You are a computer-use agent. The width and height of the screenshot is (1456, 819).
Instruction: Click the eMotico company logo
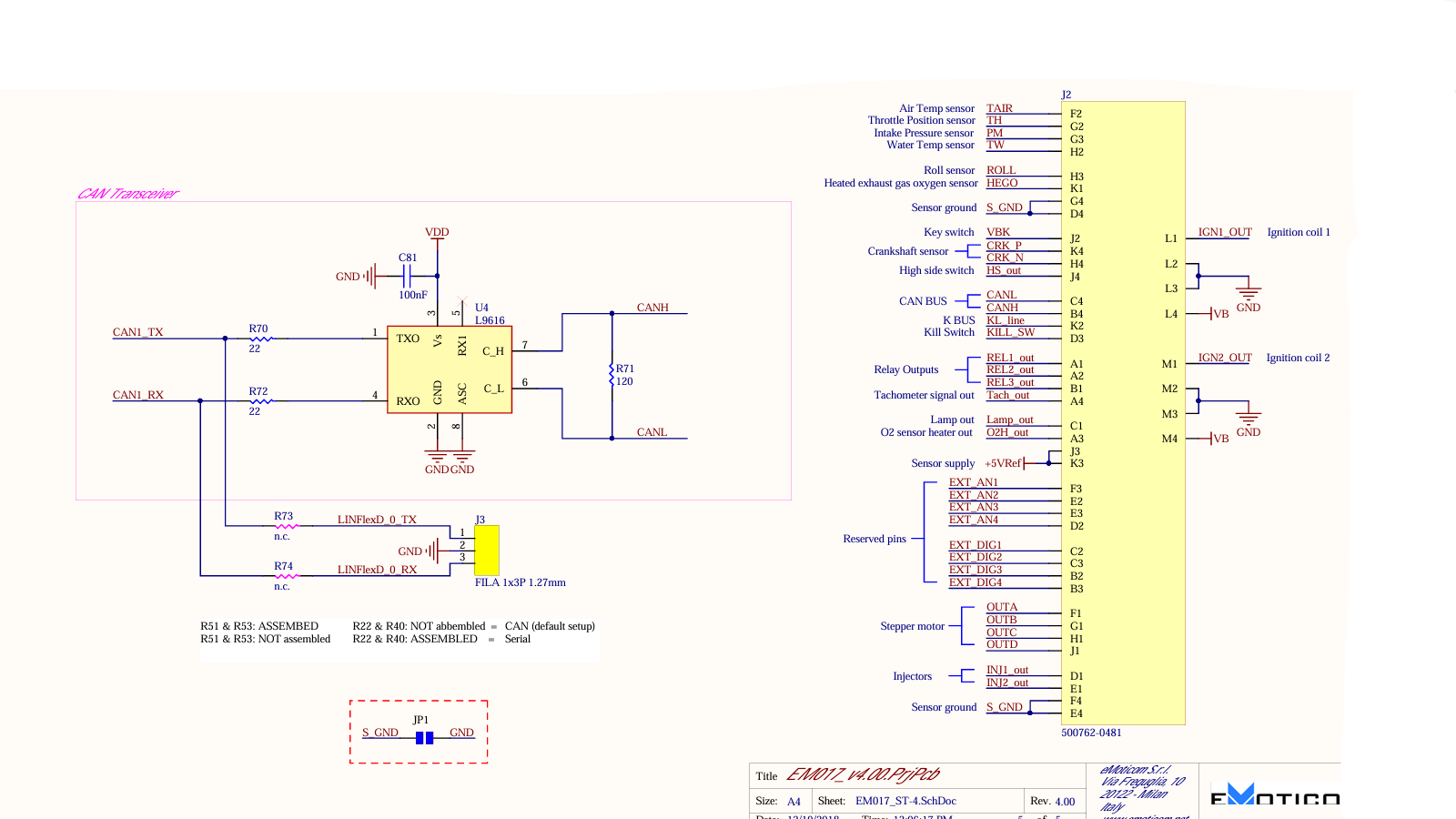1274,794
